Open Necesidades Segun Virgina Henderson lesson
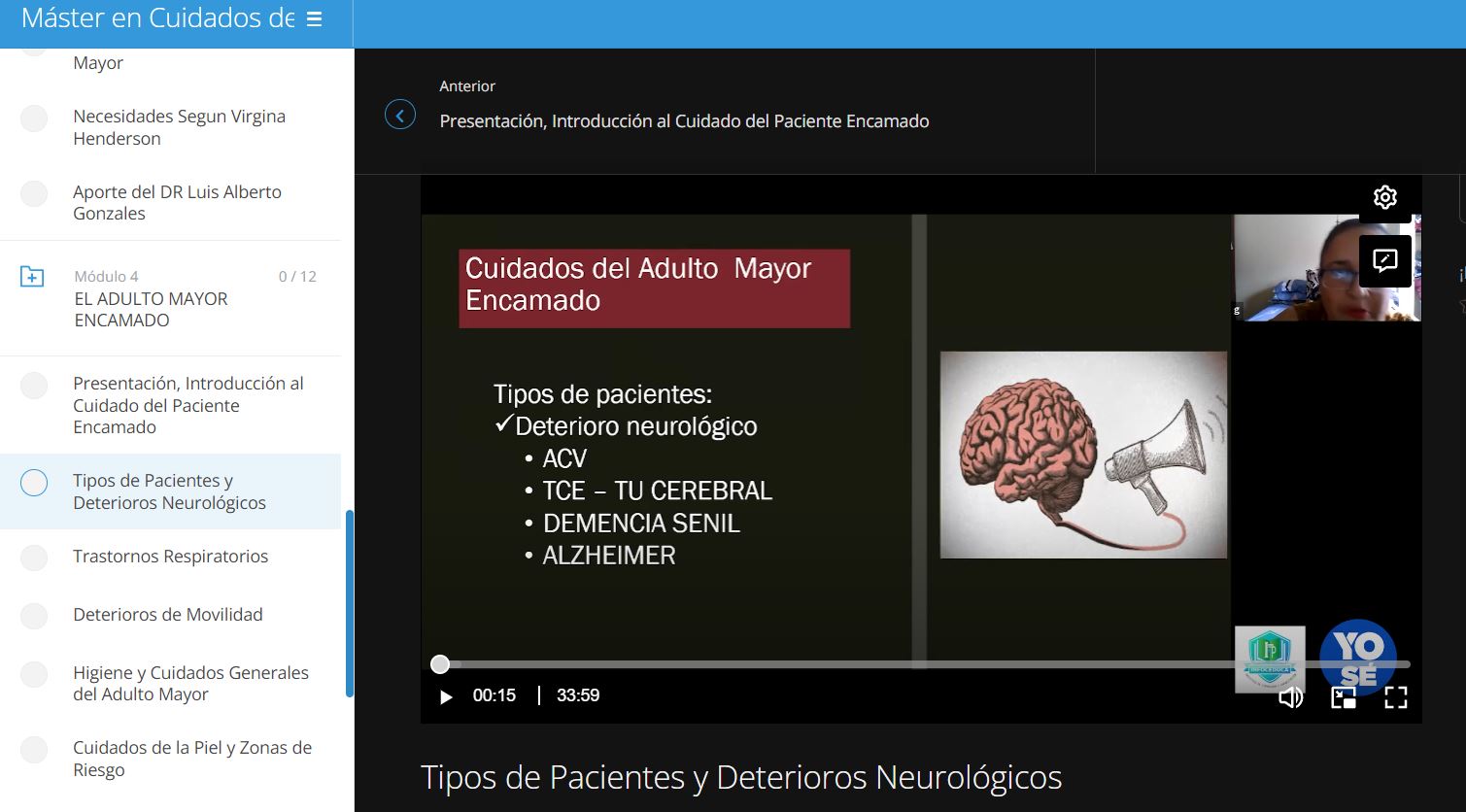The height and width of the screenshot is (812, 1466). (x=179, y=127)
